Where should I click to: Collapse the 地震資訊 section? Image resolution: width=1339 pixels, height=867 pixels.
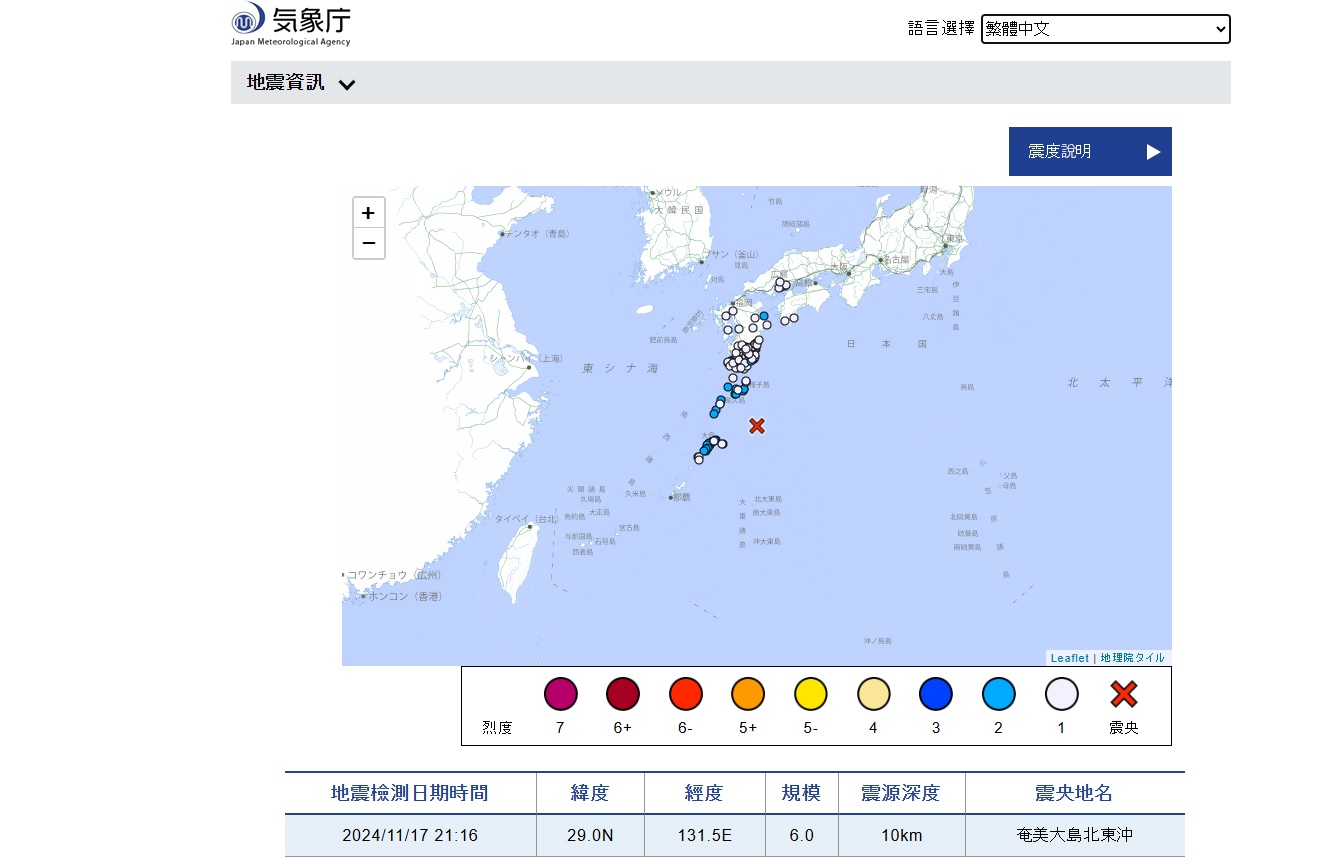tap(347, 85)
